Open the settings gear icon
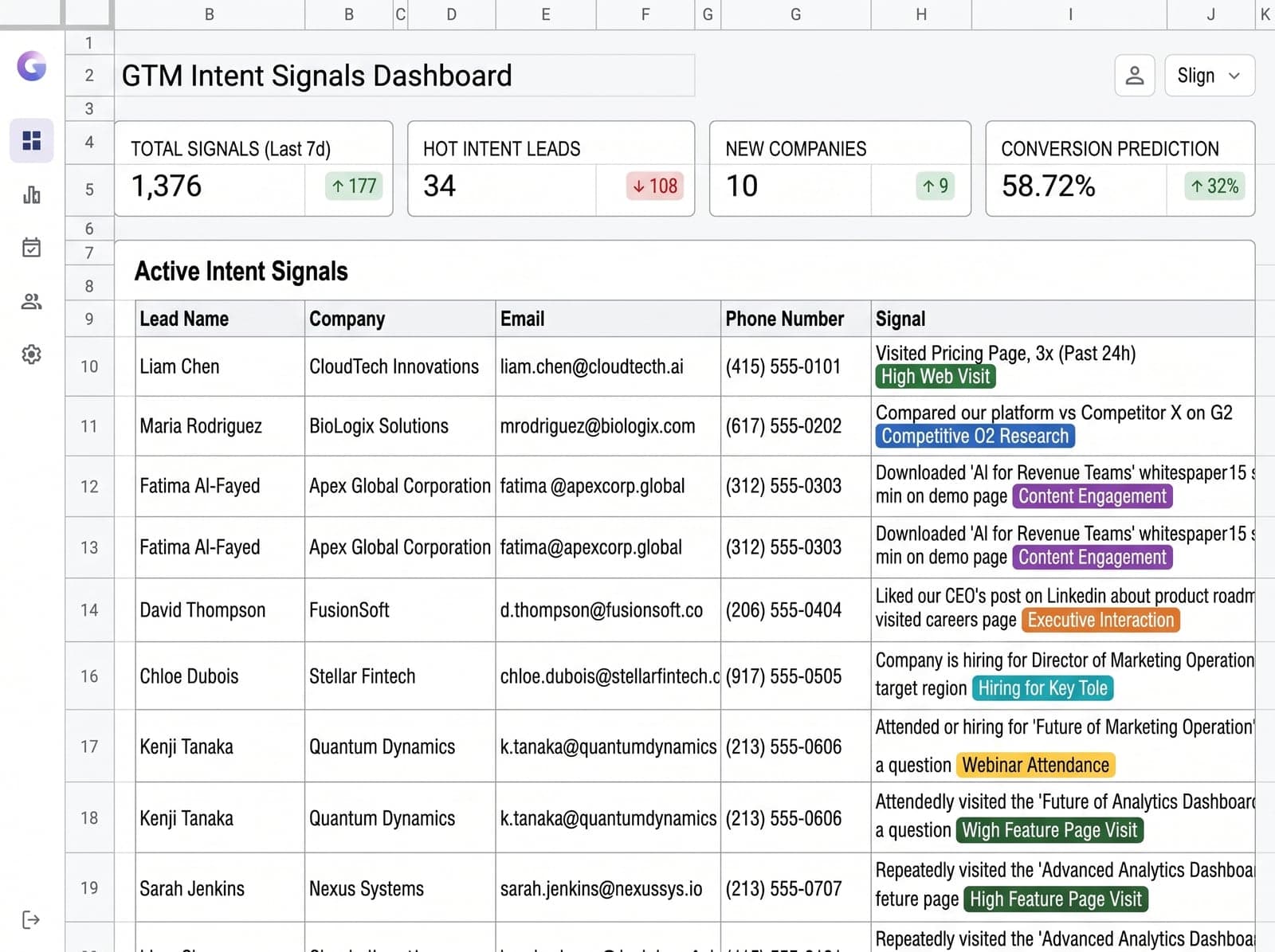1275x952 pixels. 32,355
